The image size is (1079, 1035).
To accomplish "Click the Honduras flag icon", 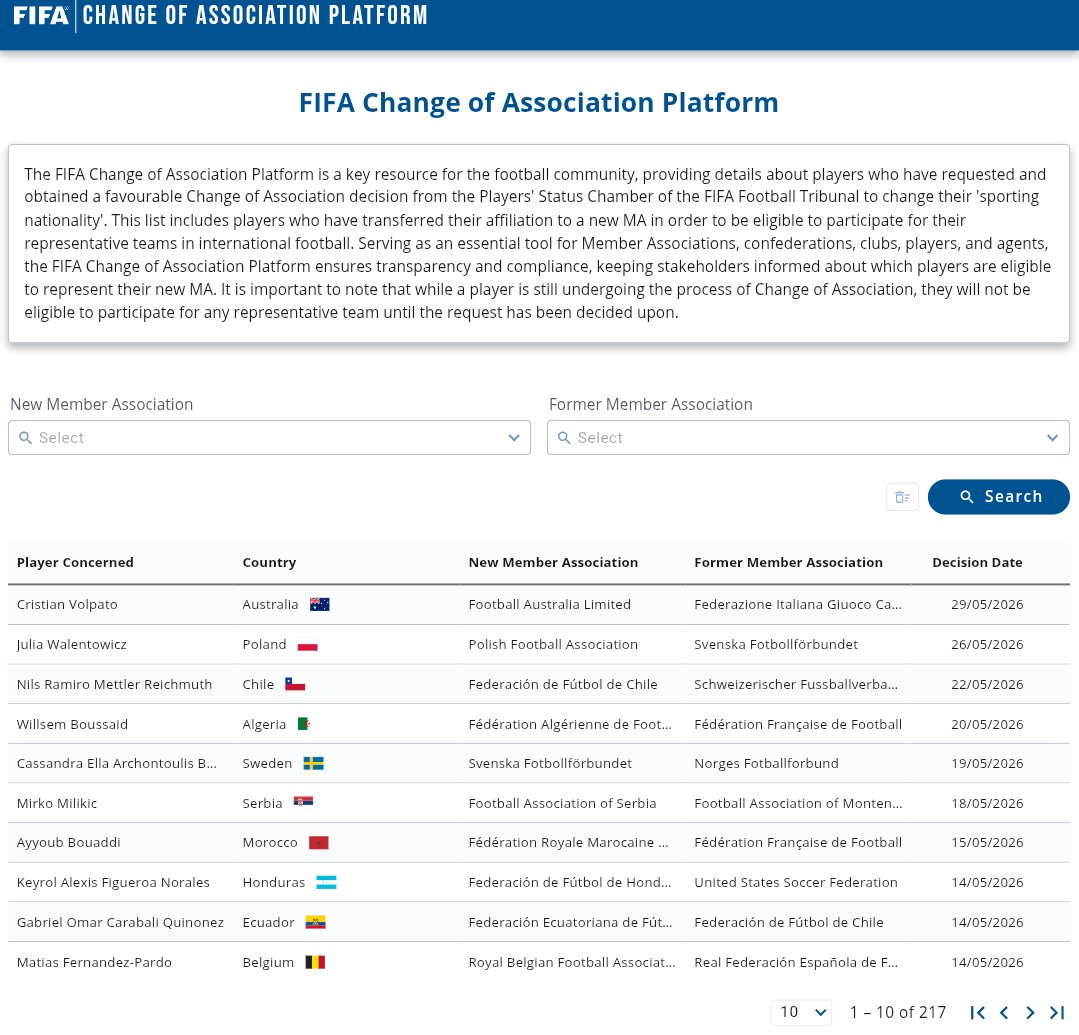I will click(326, 882).
